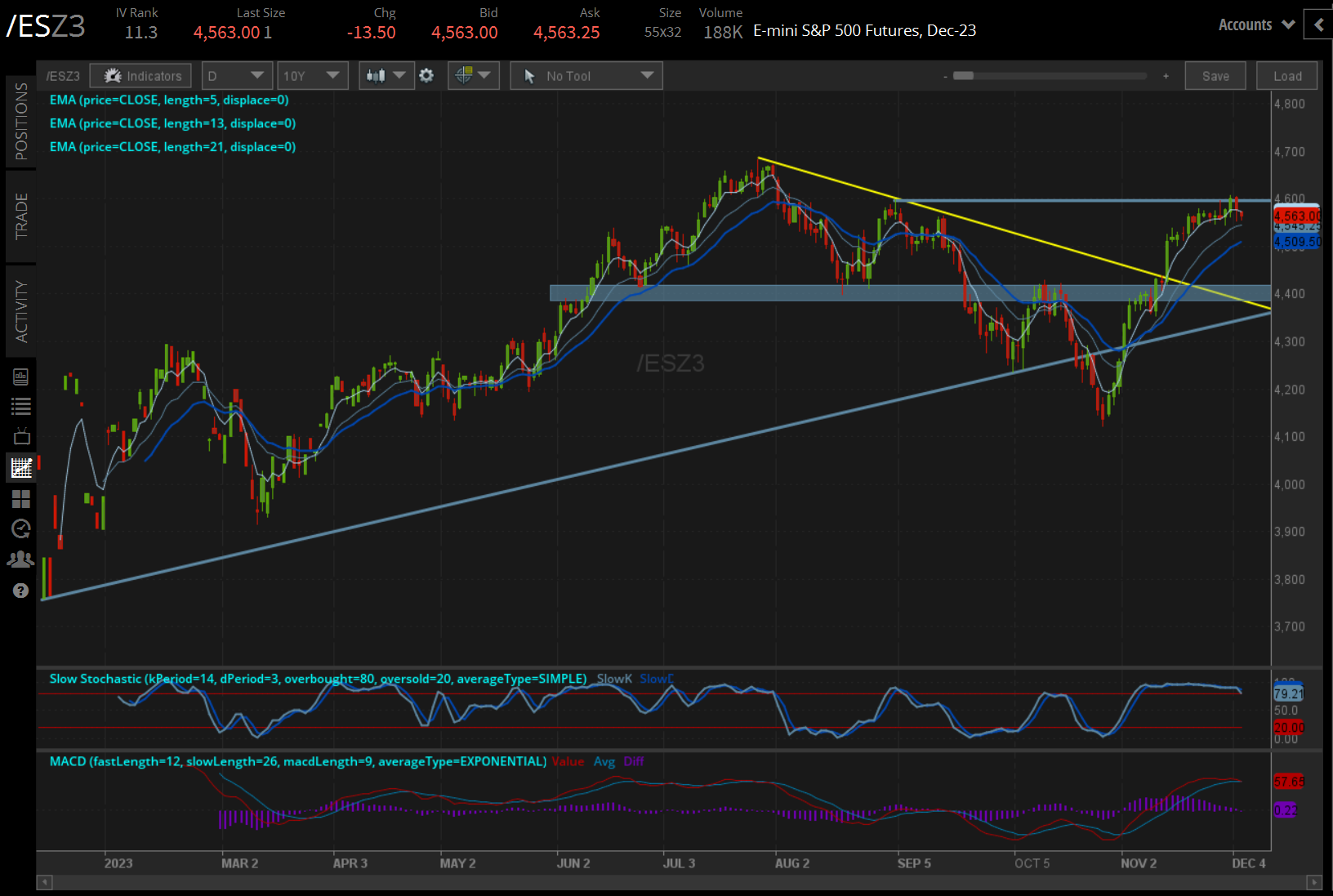Toggle the Diff display in the MACD legend
This screenshot has width=1333, height=896.
coord(635,761)
